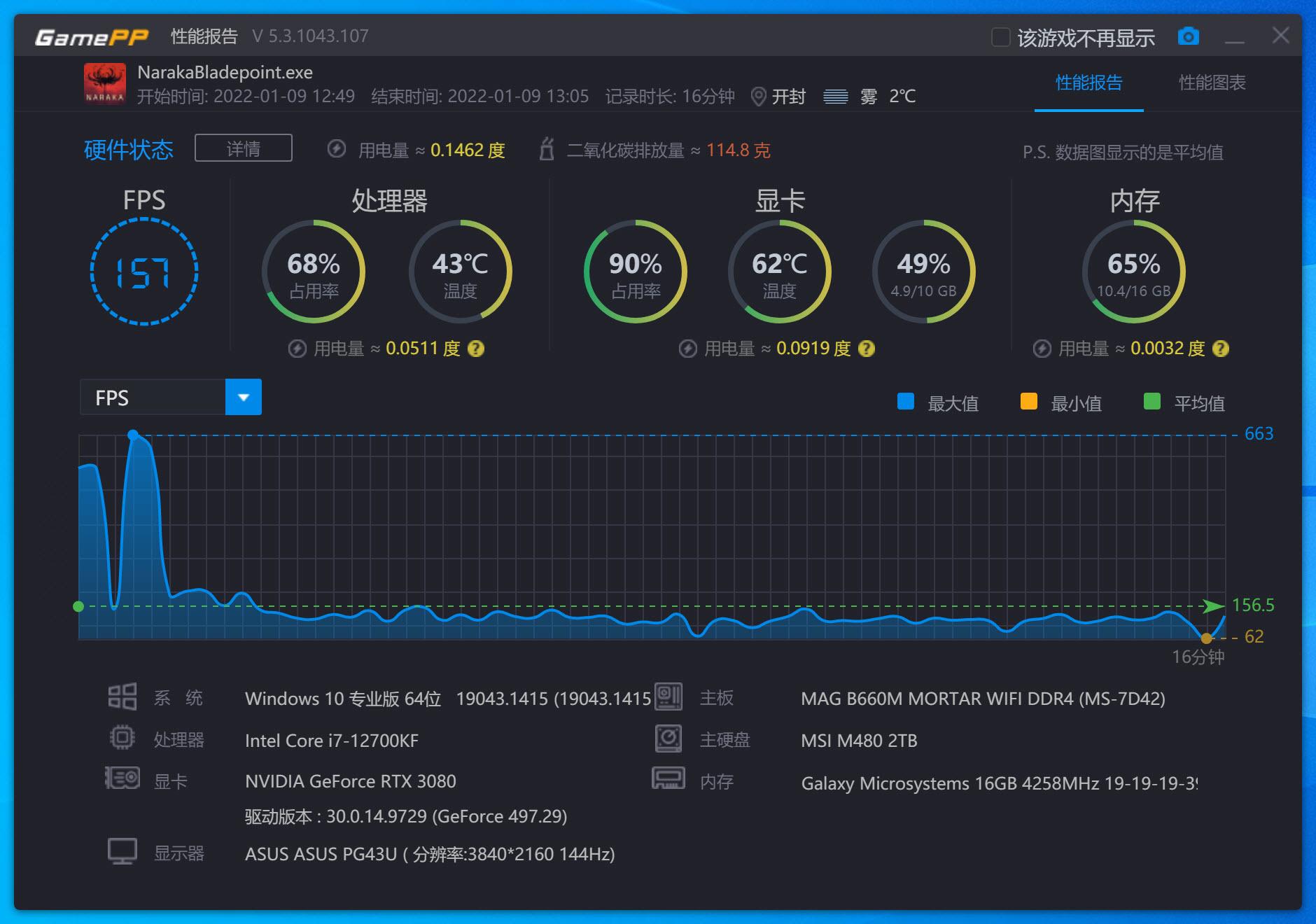Click the 114.8 克 emission value

738,150
